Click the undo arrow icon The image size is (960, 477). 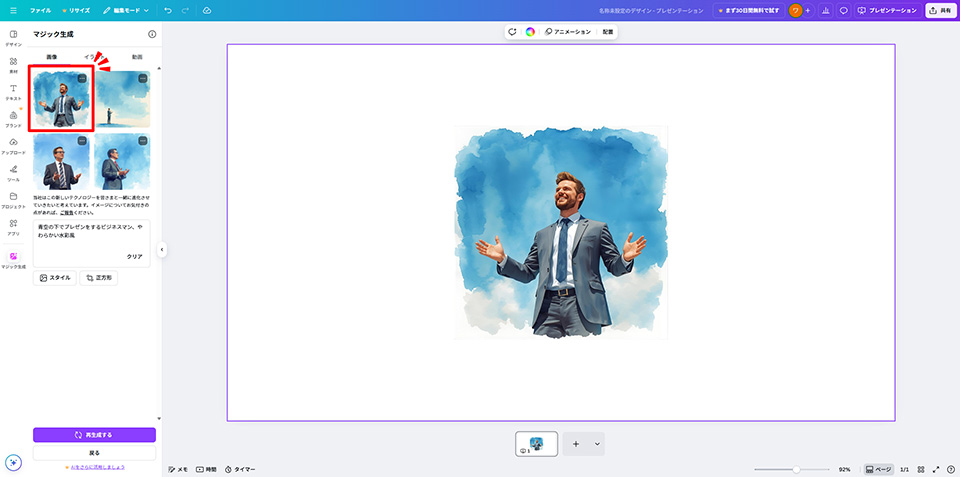pos(168,10)
